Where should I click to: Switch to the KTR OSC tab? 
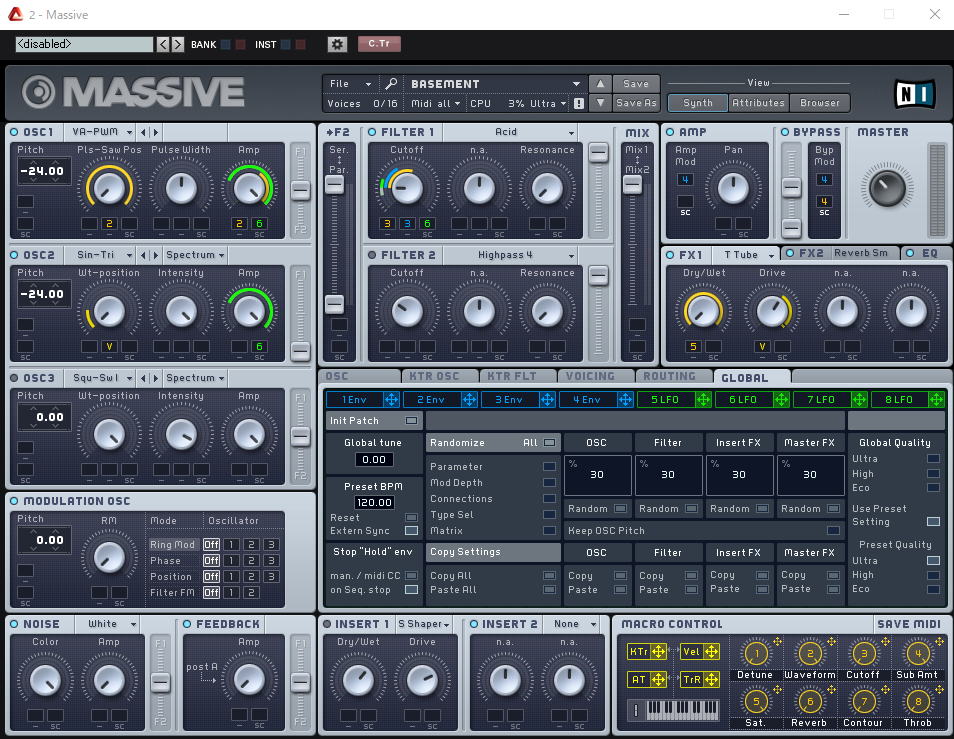pyautogui.click(x=434, y=376)
